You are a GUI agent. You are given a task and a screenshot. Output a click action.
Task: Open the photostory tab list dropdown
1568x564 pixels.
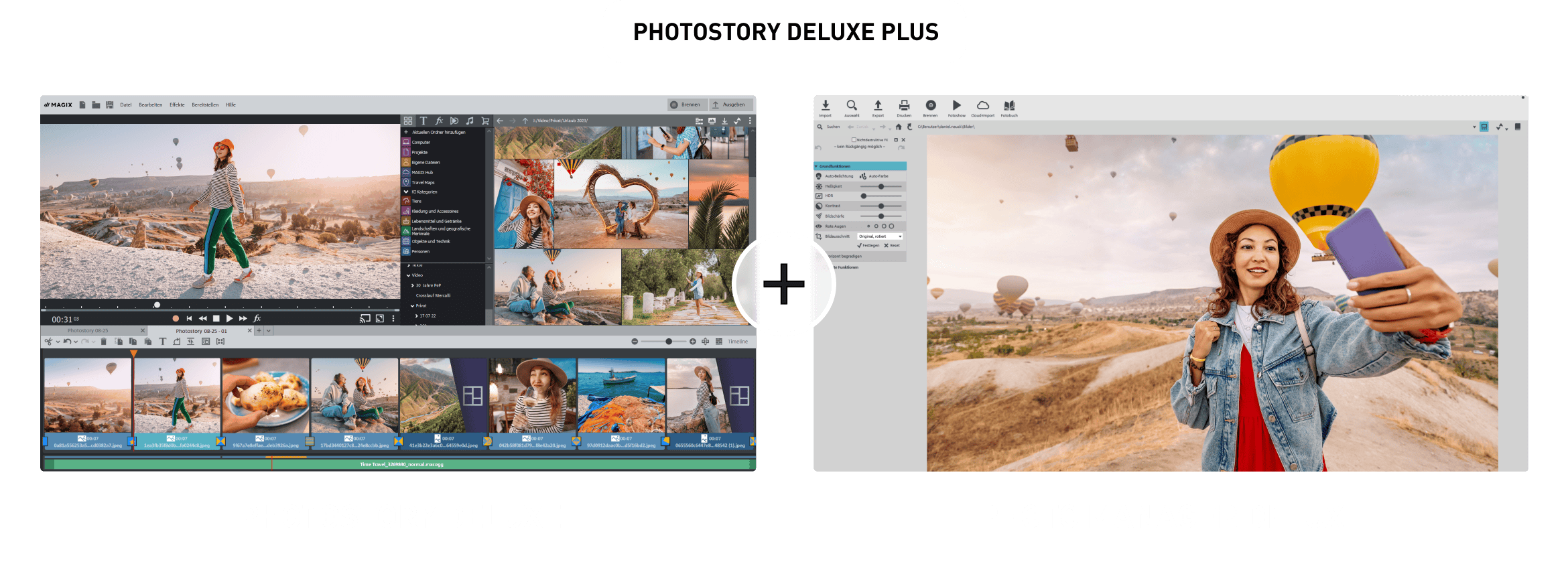click(x=269, y=331)
